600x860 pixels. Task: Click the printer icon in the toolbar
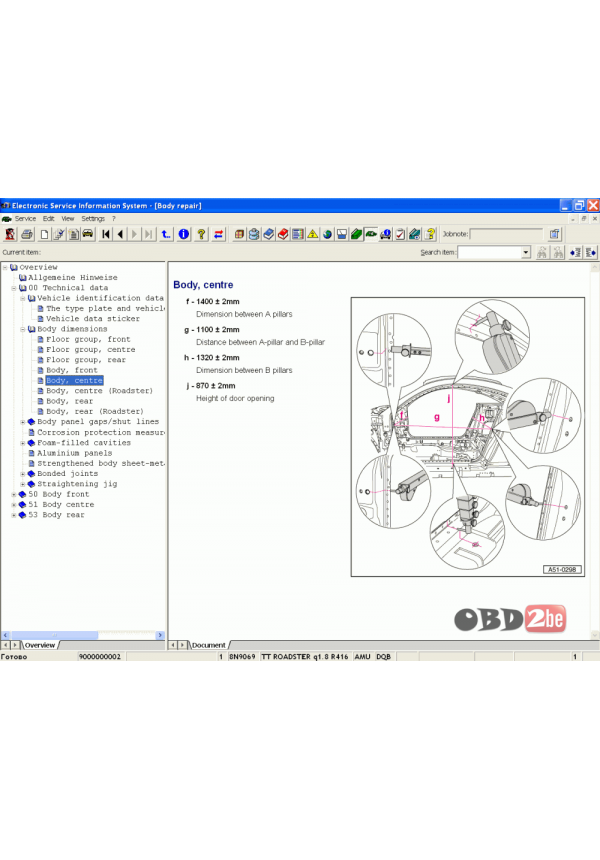[27, 234]
